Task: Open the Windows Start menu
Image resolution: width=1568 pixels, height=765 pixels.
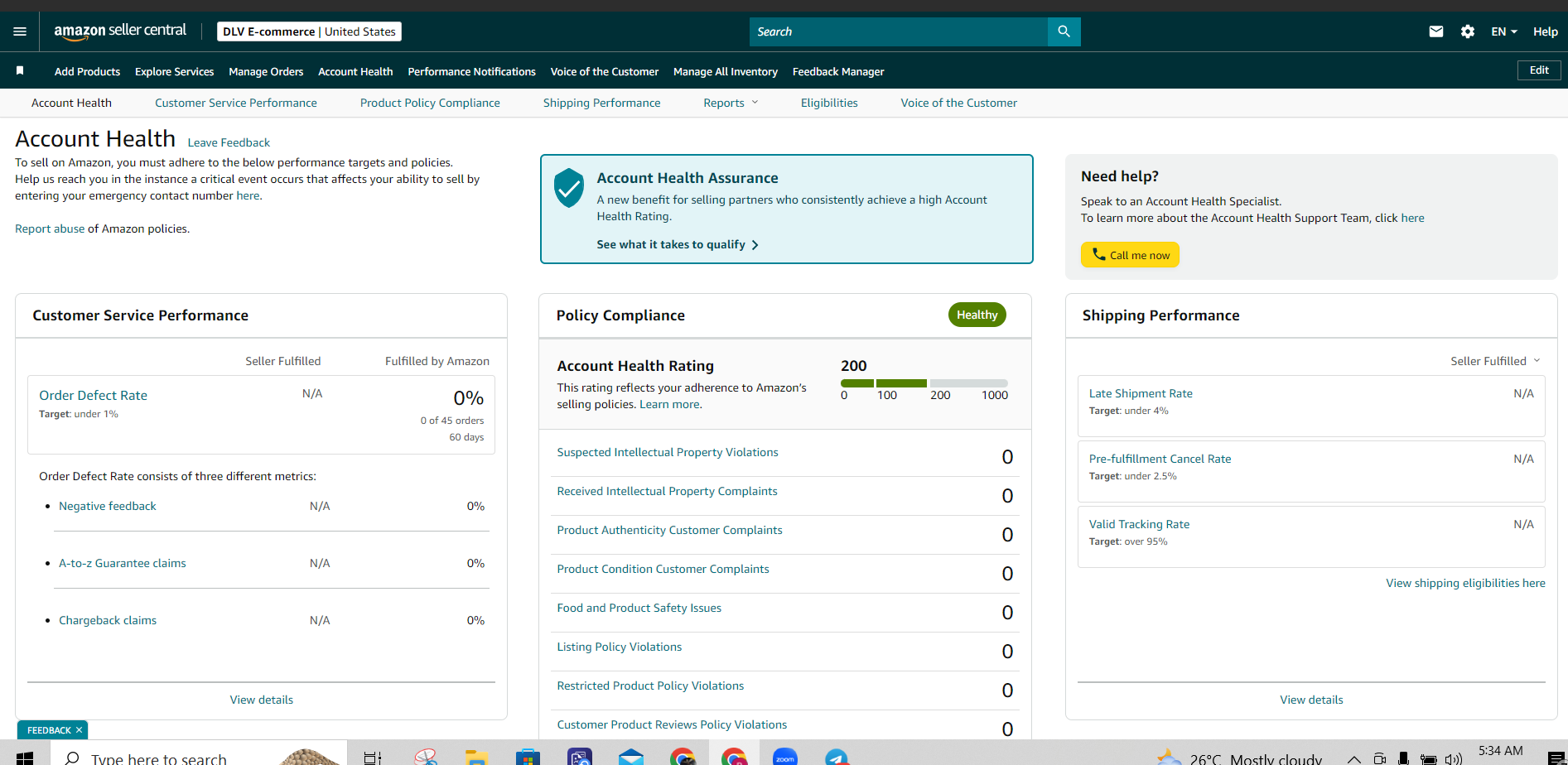Action: 25,758
